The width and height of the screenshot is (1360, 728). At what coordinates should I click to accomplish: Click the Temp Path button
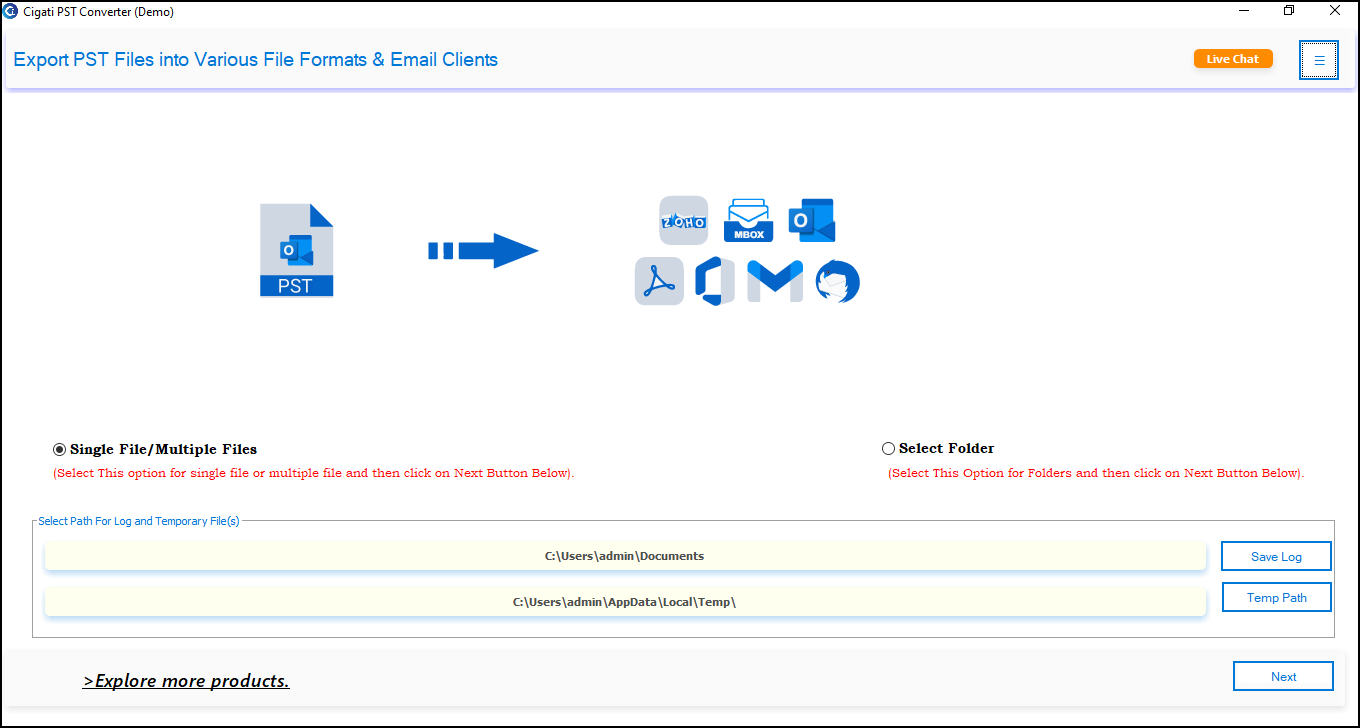[1277, 597]
